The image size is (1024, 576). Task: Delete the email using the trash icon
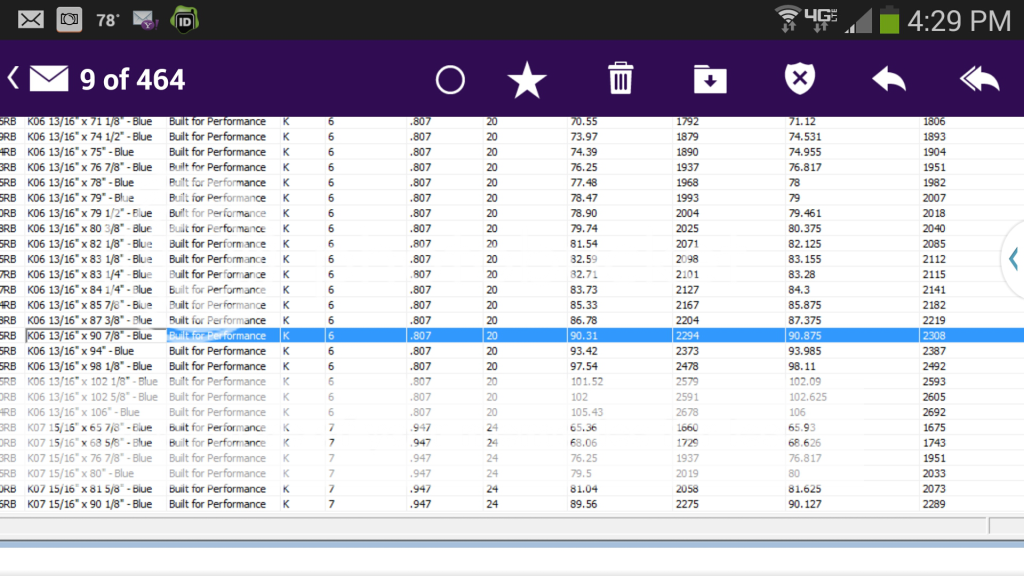[620, 78]
